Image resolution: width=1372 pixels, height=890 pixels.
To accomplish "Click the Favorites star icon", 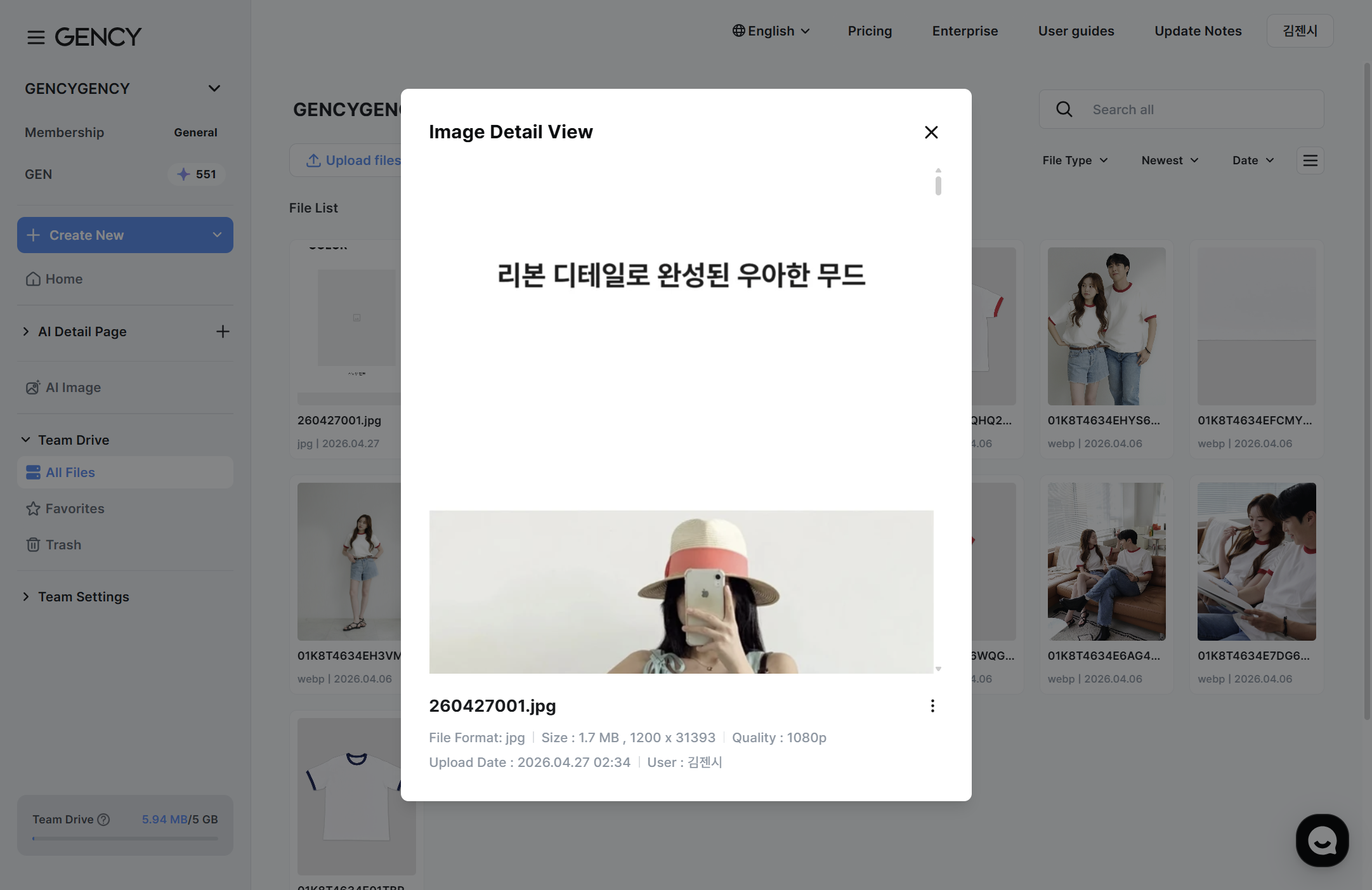I will tap(33, 509).
